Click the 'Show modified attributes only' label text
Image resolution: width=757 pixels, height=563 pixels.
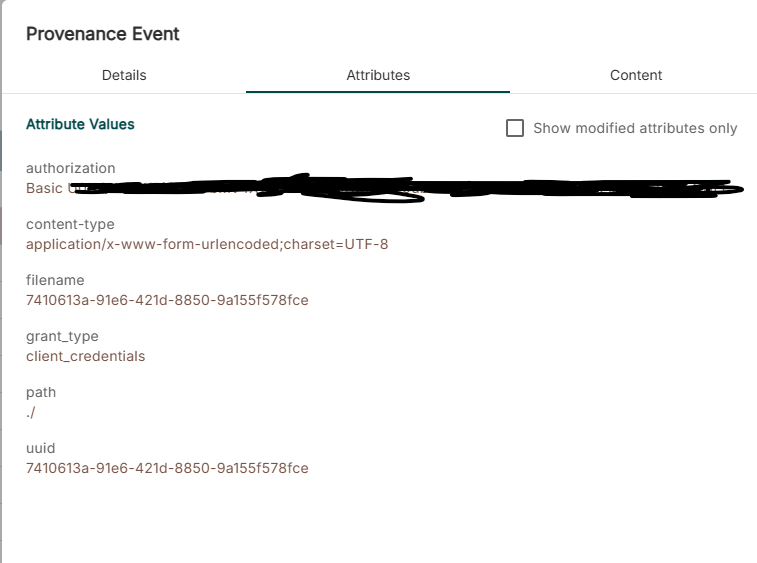(x=635, y=128)
